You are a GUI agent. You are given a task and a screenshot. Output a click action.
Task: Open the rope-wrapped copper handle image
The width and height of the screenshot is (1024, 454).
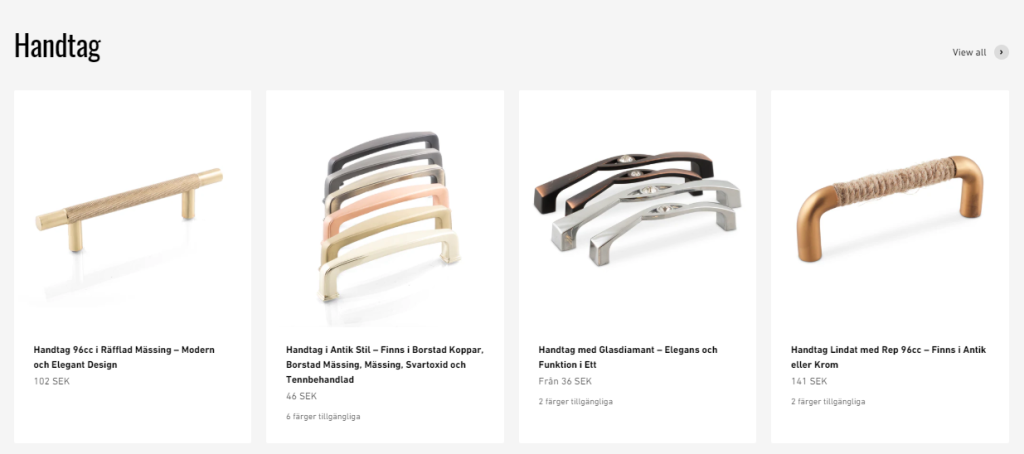coord(889,208)
